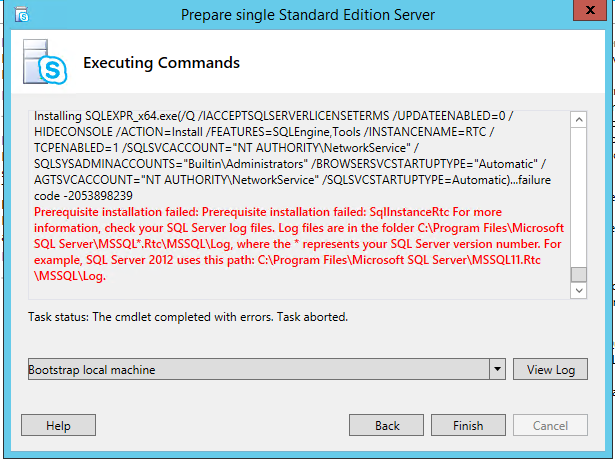Close the Prepare single Standard Edition Server window
Viewport: 615px width, 459px height.
(590, 10)
